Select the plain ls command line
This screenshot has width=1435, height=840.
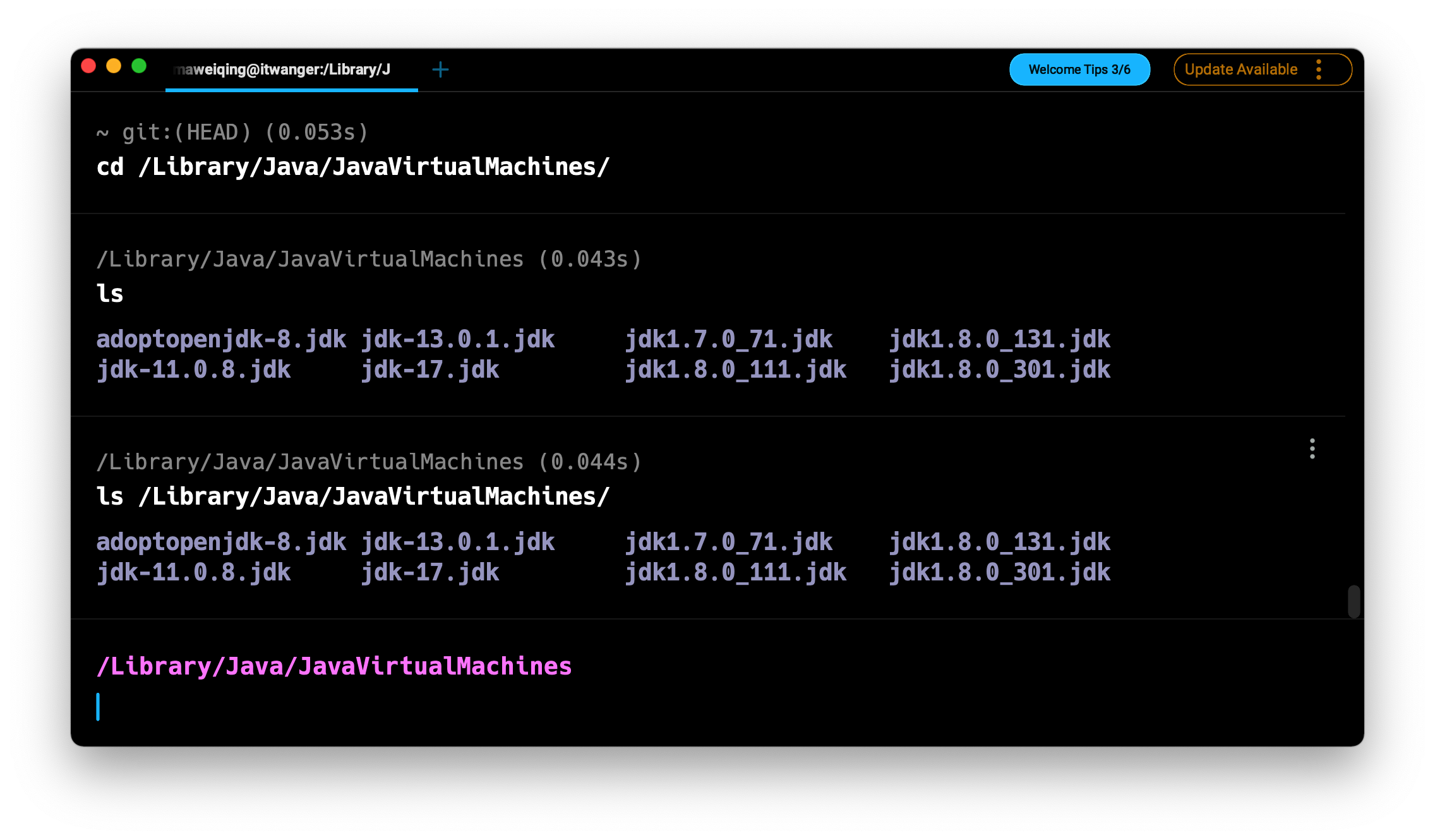[x=110, y=294]
